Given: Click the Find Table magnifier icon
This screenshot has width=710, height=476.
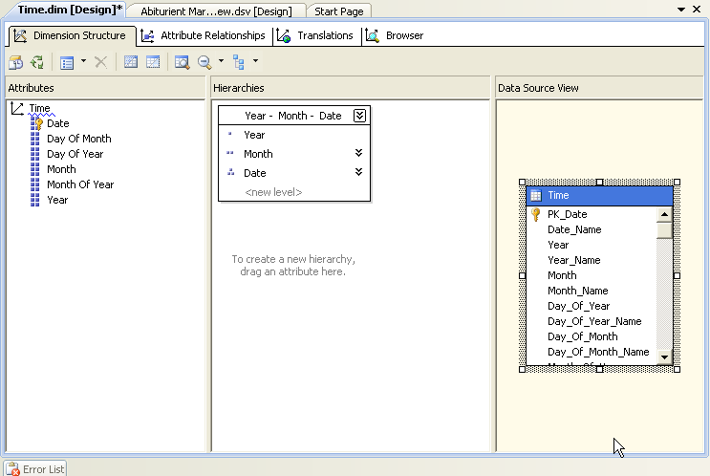Looking at the screenshot, I should [182, 62].
